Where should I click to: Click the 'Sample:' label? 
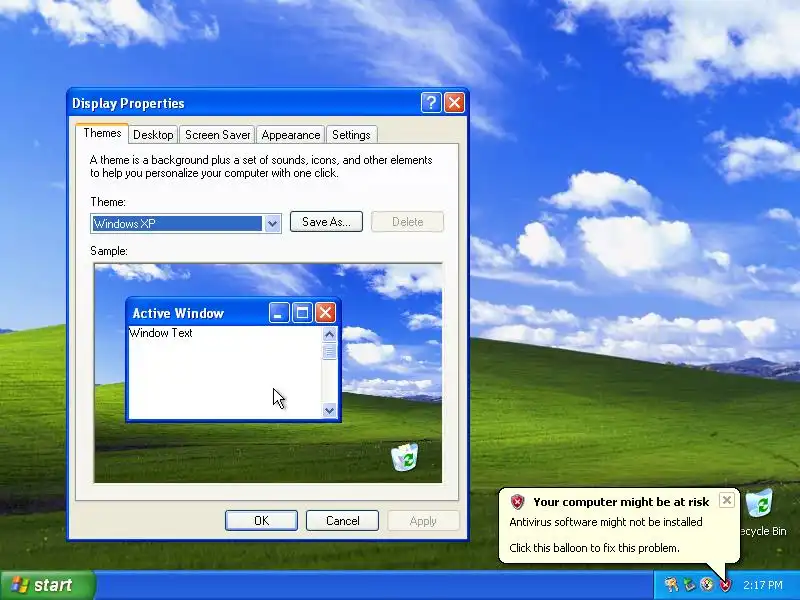(x=109, y=251)
